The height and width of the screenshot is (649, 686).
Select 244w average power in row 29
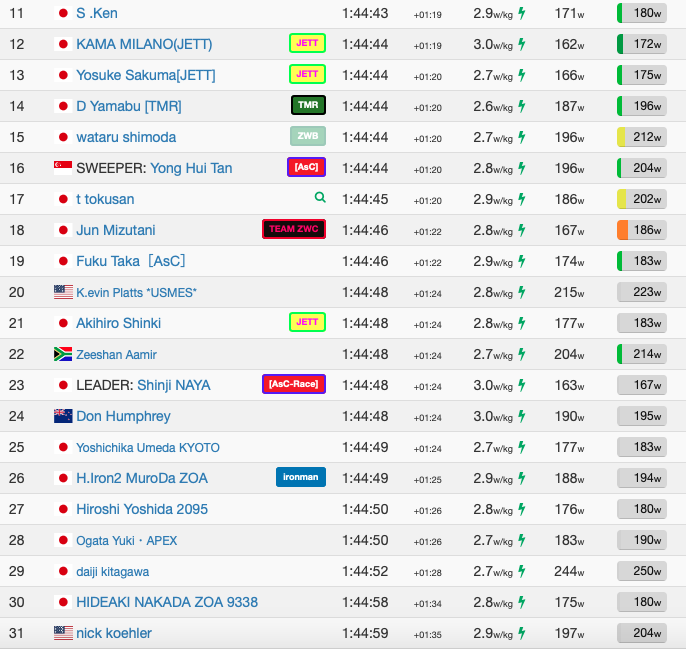569,571
